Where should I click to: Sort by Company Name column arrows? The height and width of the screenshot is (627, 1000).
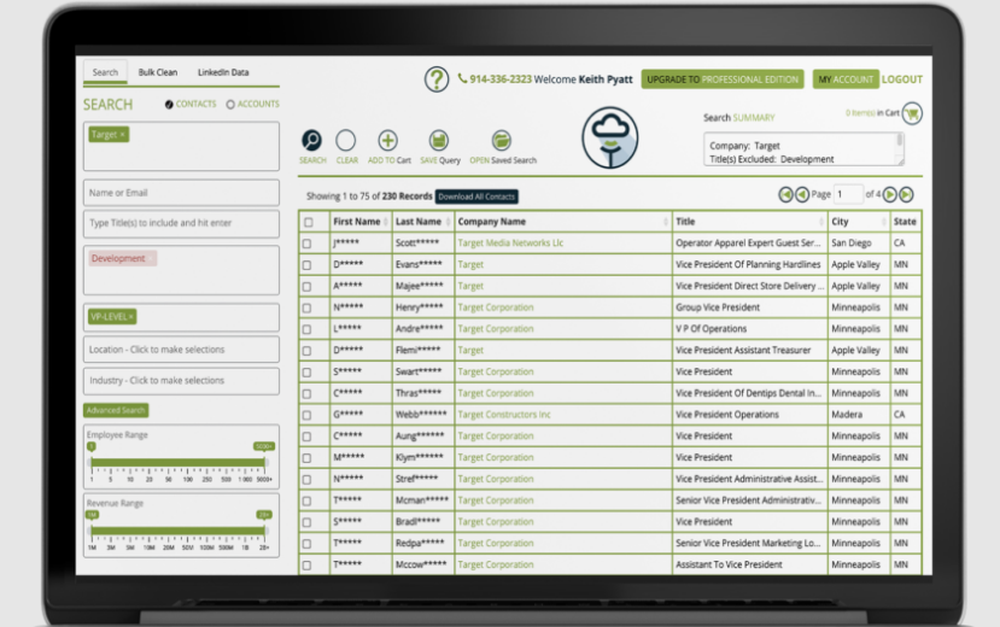point(665,221)
